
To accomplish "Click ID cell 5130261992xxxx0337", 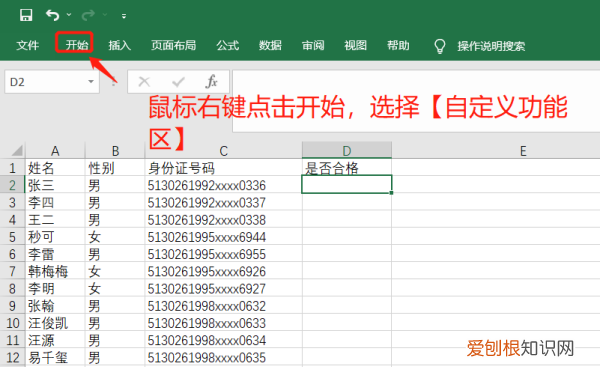I will click(x=223, y=202).
